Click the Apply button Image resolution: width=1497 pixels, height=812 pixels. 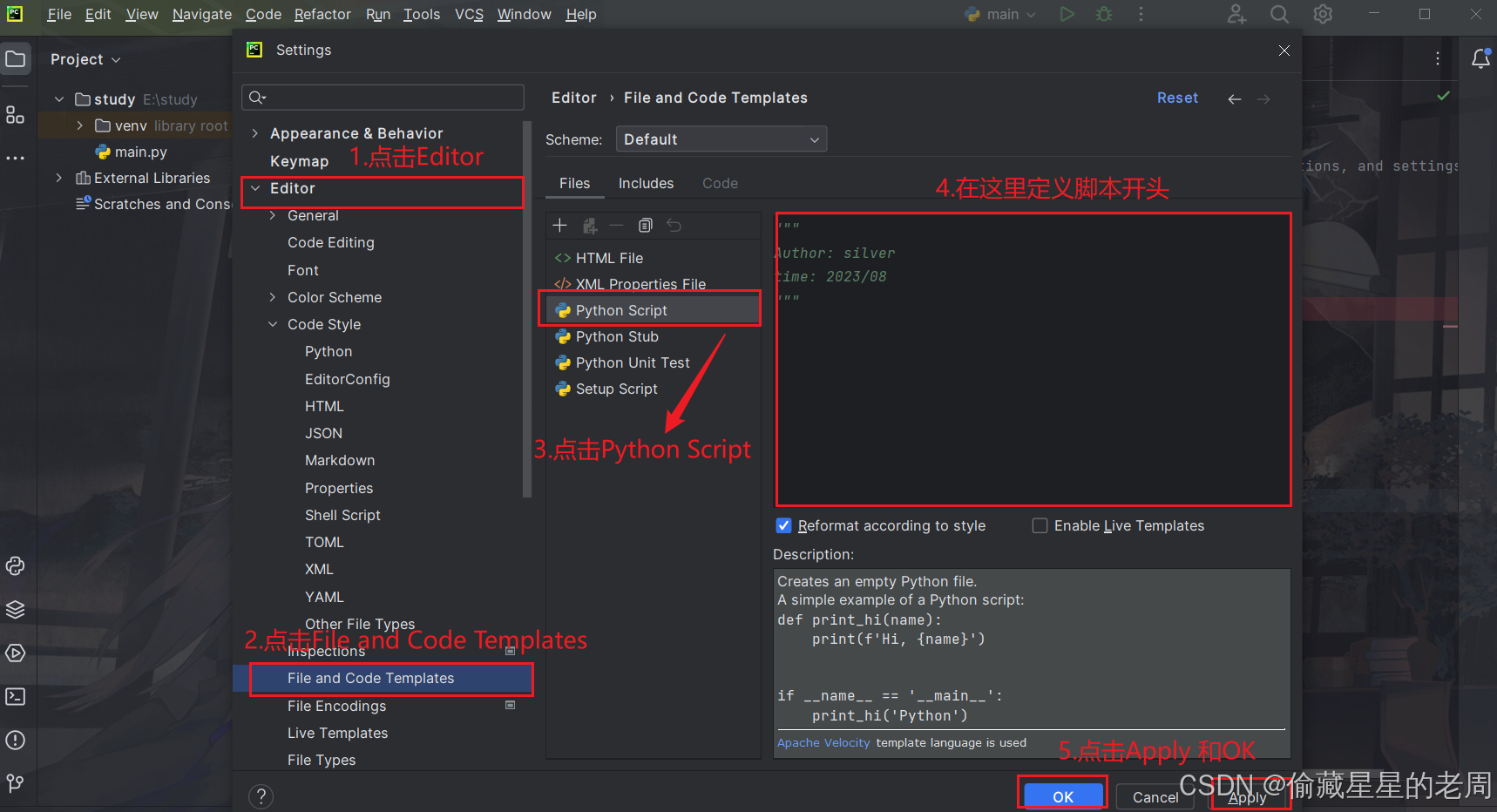tap(1247, 797)
